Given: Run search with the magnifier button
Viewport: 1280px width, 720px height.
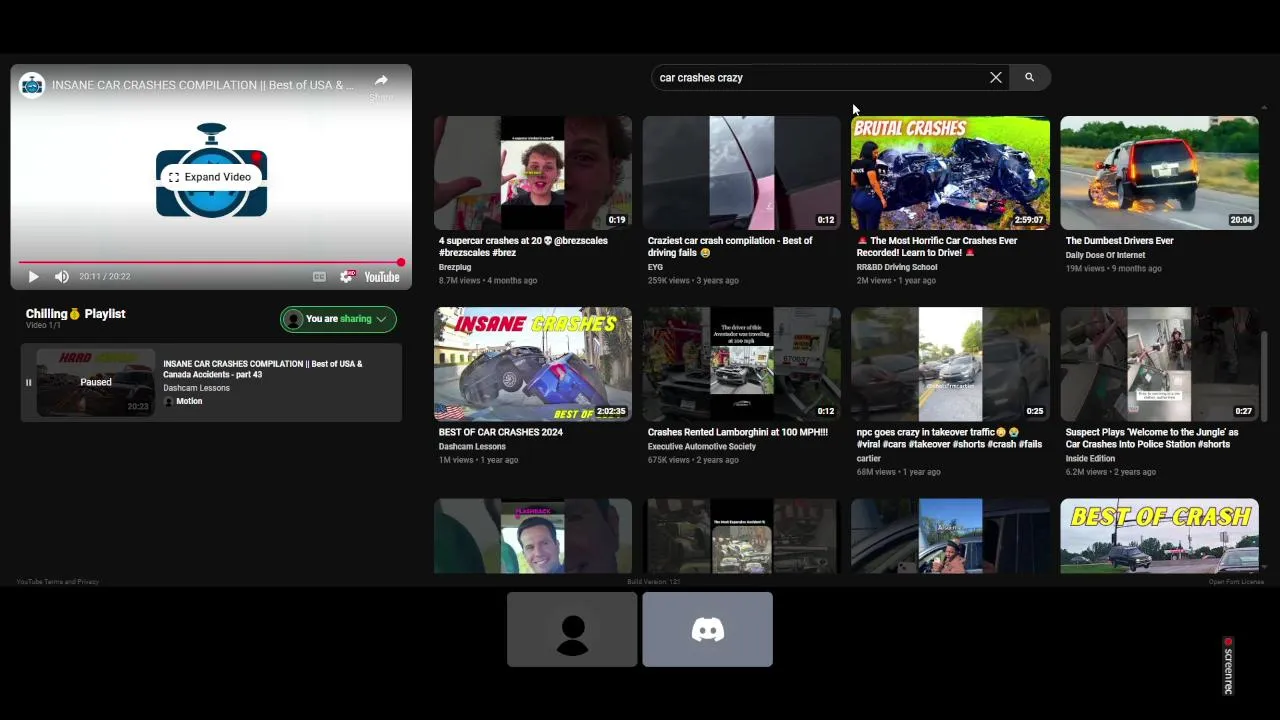Looking at the screenshot, I should click(x=1029, y=77).
